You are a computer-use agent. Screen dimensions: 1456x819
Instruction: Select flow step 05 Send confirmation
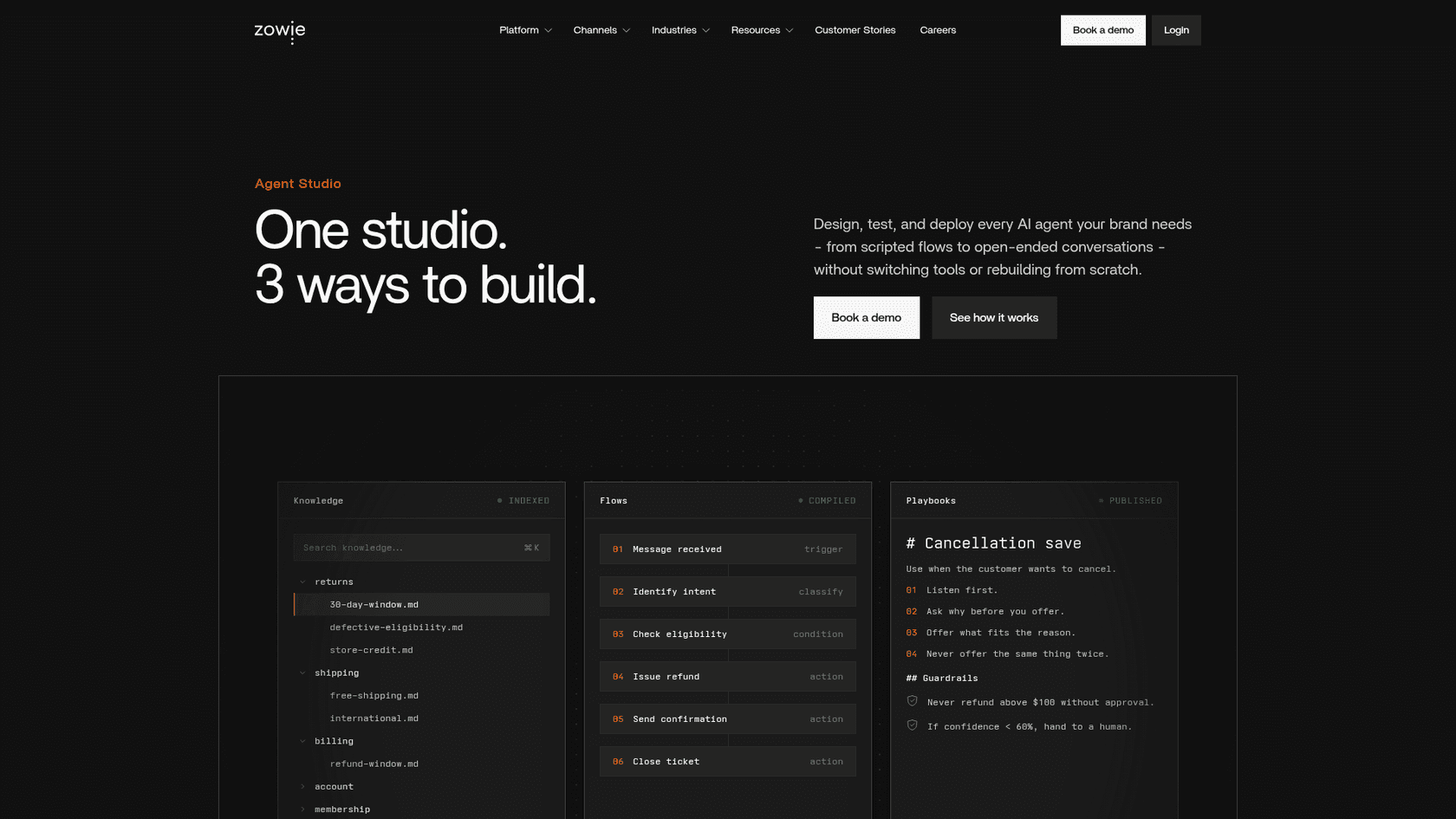(x=727, y=719)
